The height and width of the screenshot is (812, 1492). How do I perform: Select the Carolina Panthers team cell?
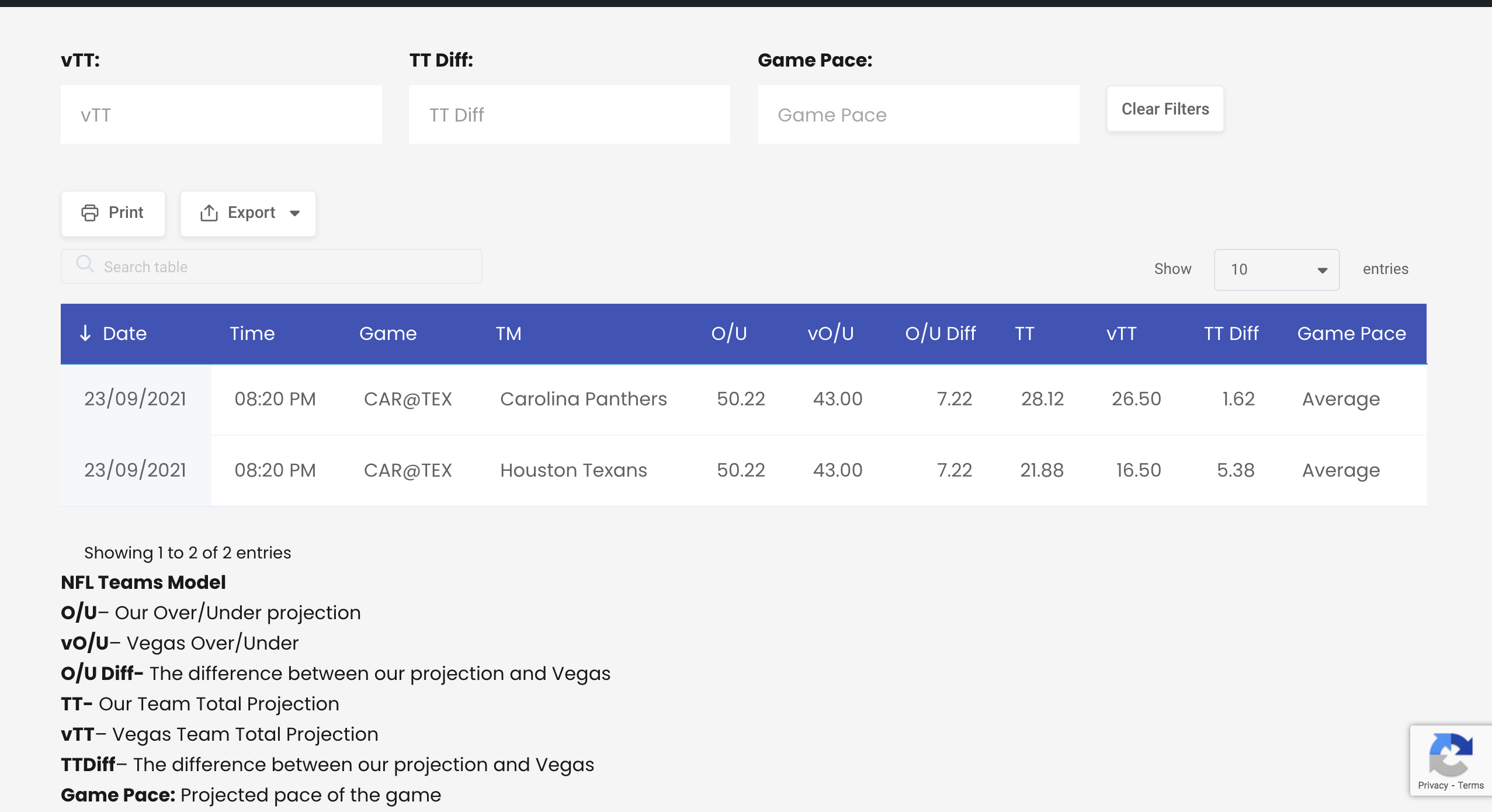(584, 399)
